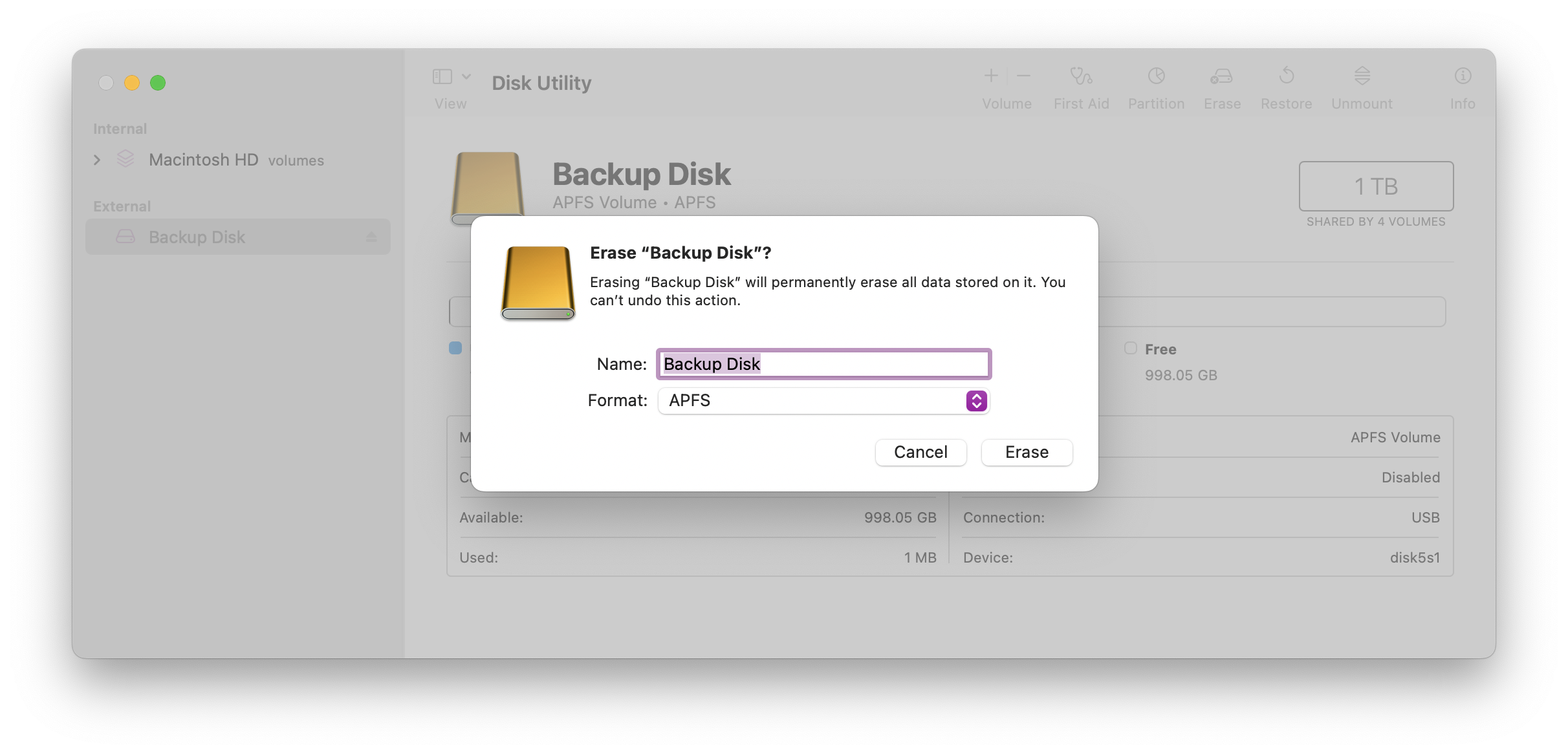Select the Erase toolbar icon
1568x754 pixels.
(x=1221, y=76)
